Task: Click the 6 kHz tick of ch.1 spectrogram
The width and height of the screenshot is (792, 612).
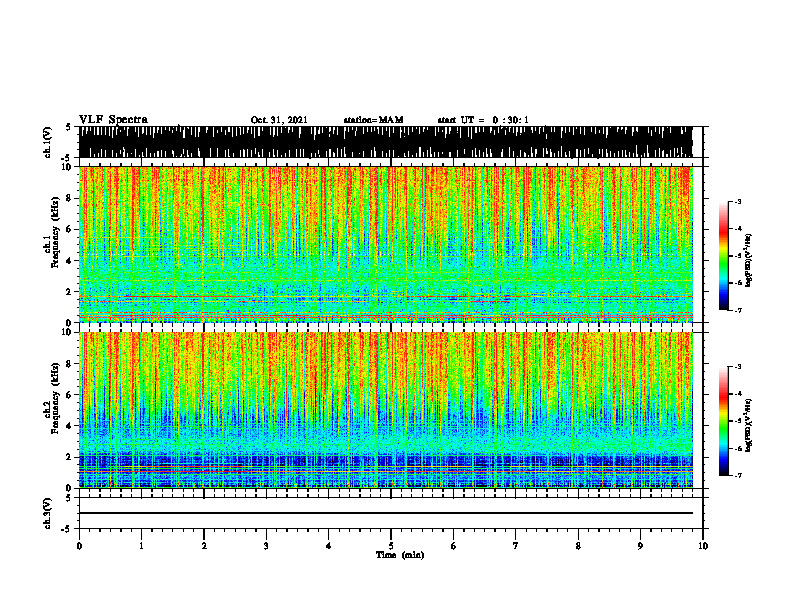Action: (x=69, y=229)
